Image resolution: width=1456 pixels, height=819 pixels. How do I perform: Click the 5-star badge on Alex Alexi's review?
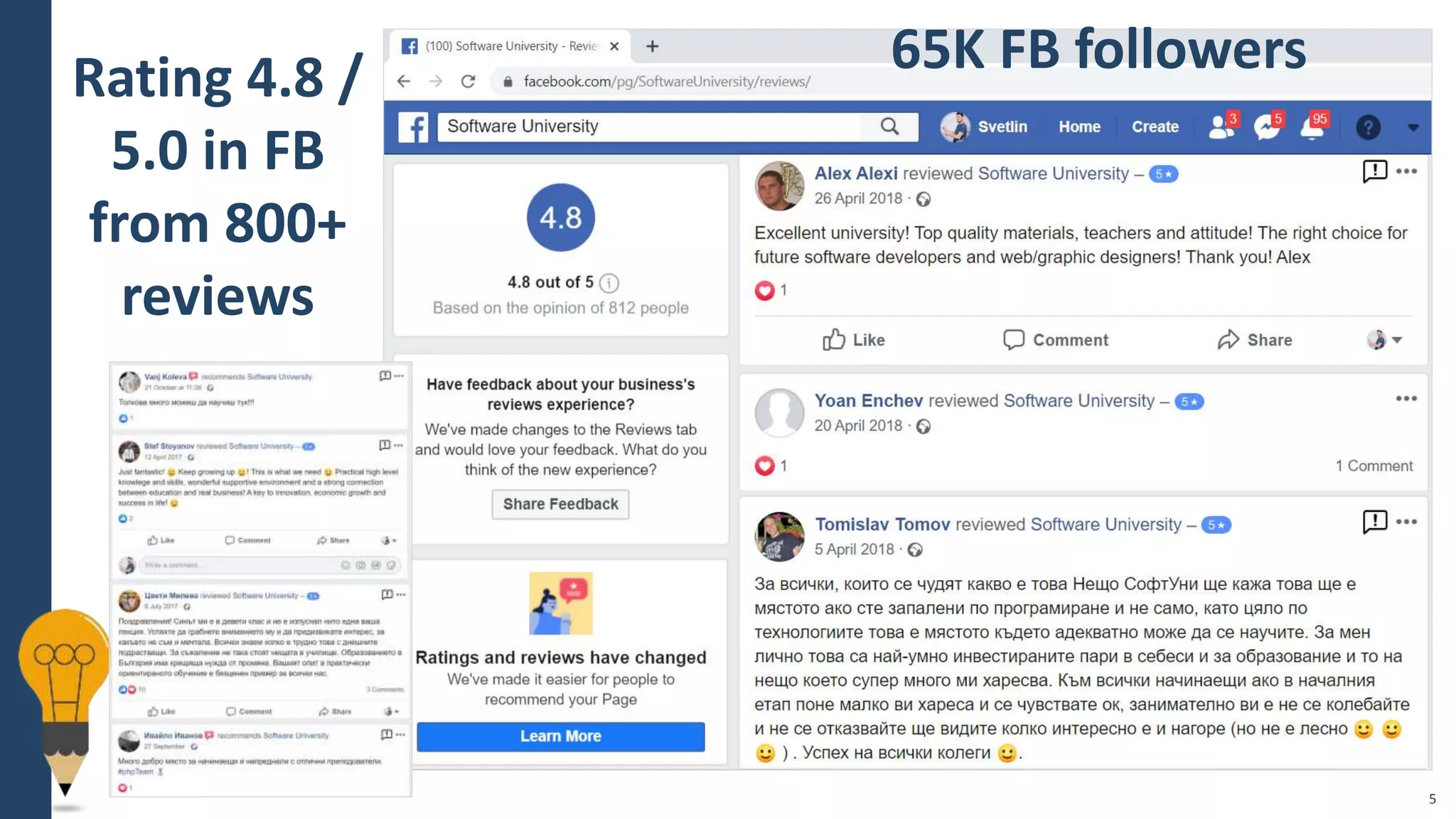point(1163,174)
